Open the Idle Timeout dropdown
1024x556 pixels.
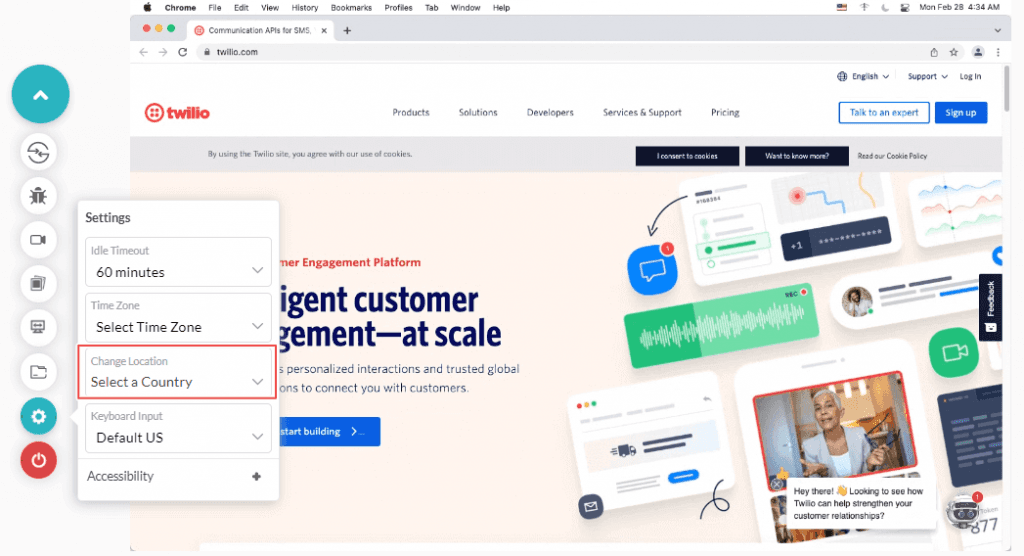(178, 262)
